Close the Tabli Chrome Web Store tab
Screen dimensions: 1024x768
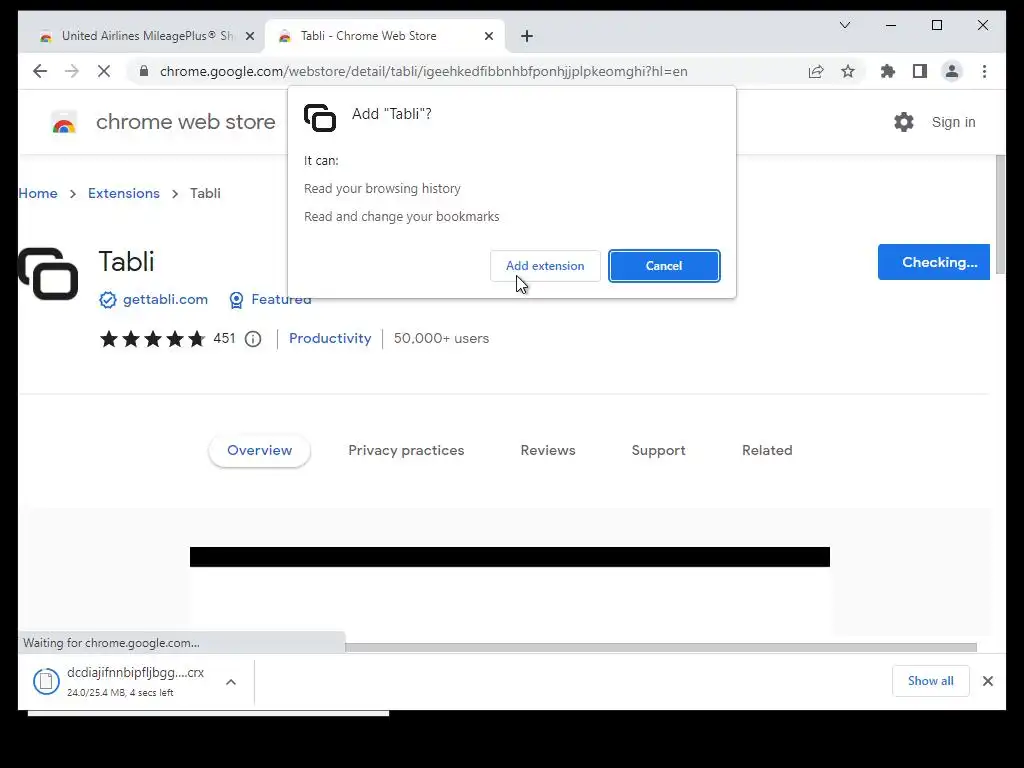488,36
